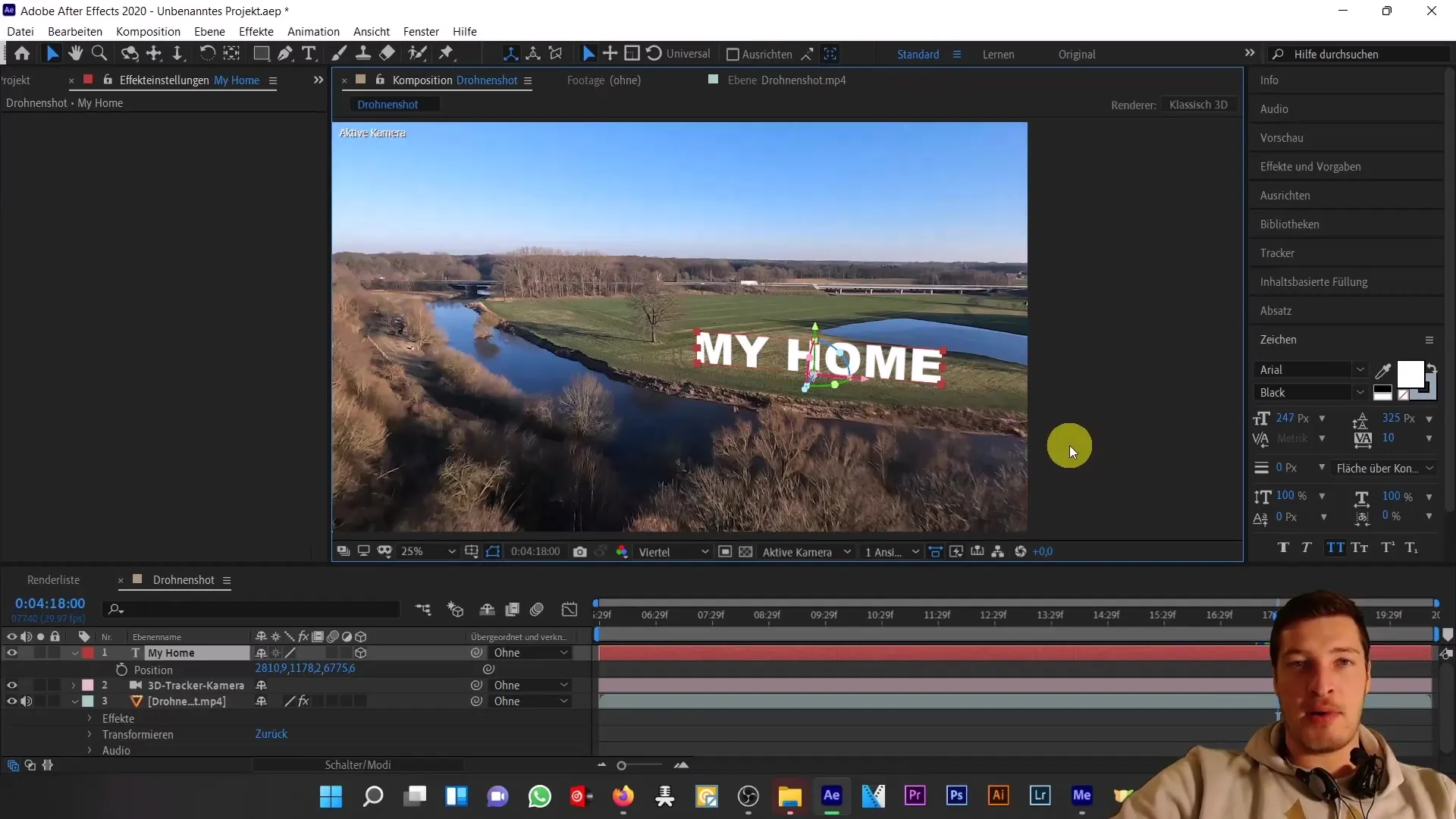The height and width of the screenshot is (819, 1456).
Task: Open the Fenster menu
Action: (x=421, y=32)
